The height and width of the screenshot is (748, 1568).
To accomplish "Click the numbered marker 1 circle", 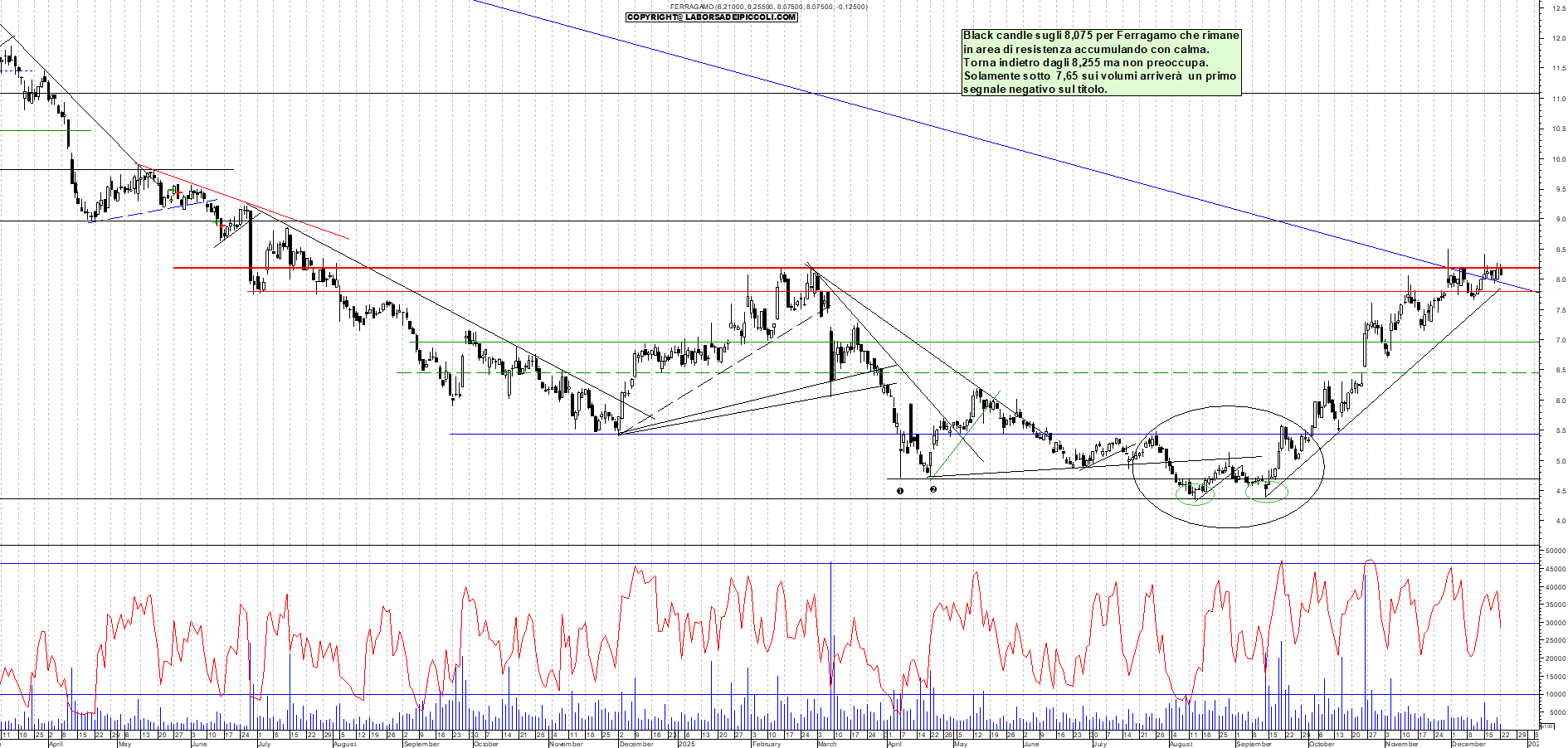I will (900, 491).
